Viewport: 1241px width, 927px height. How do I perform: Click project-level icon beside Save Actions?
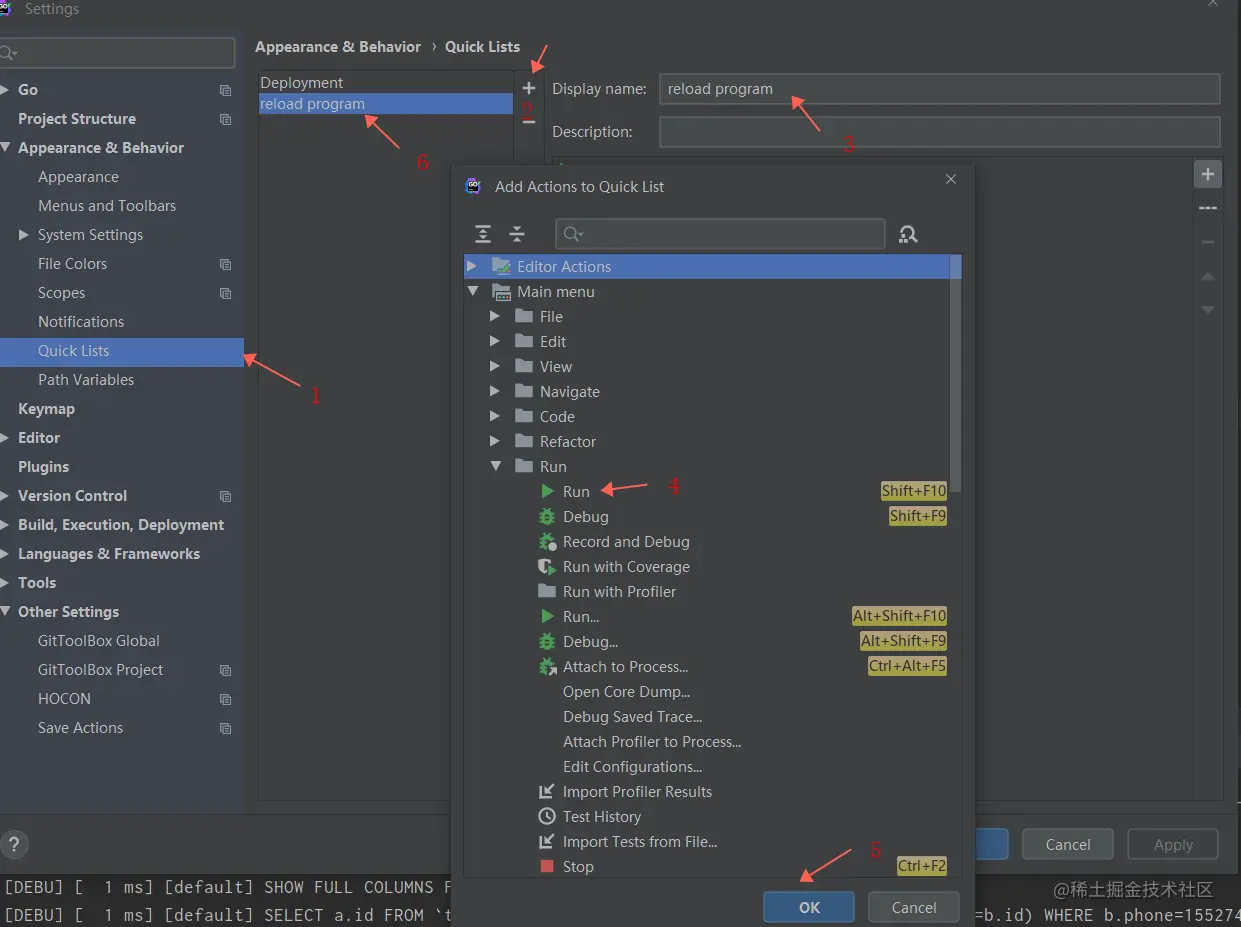[225, 728]
